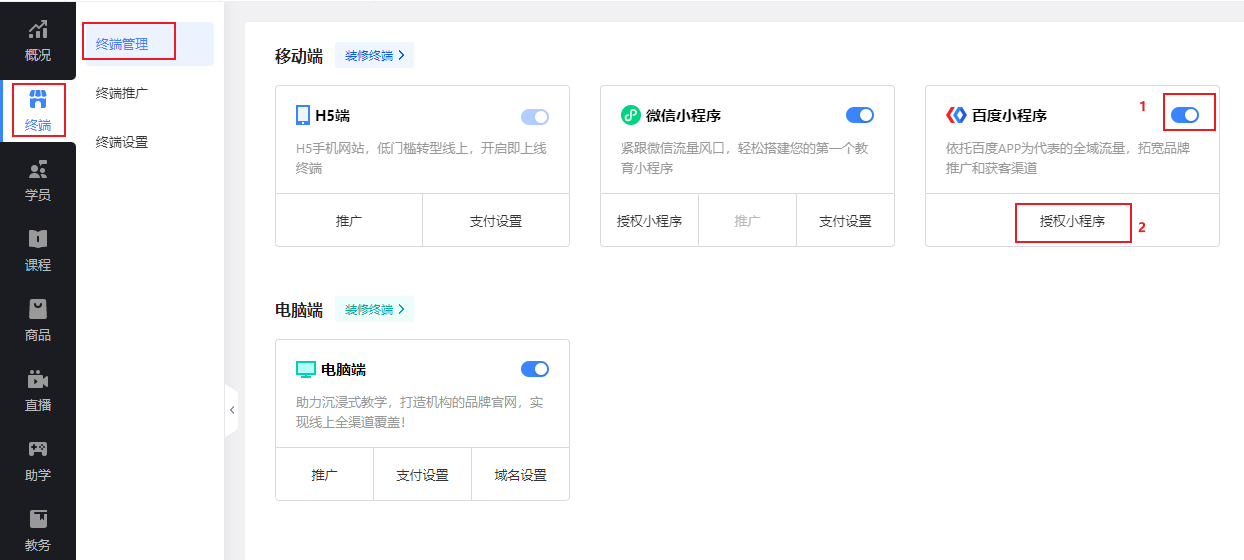
Task: Switch to 终端推广 menu item
Action: (122, 93)
